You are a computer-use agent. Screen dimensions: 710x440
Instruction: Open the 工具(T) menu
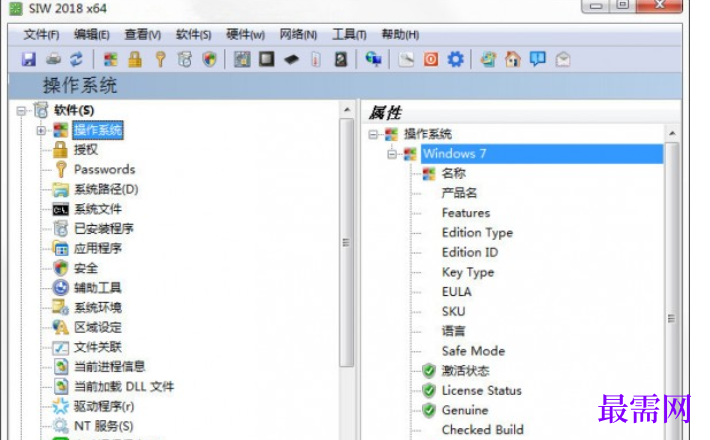[349, 34]
